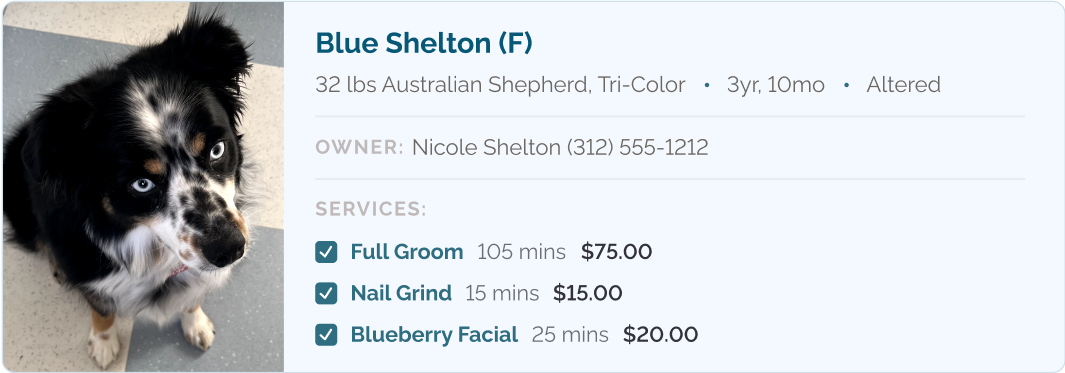Click the Australian Shepherd, Tri-Color breed text

533,85
